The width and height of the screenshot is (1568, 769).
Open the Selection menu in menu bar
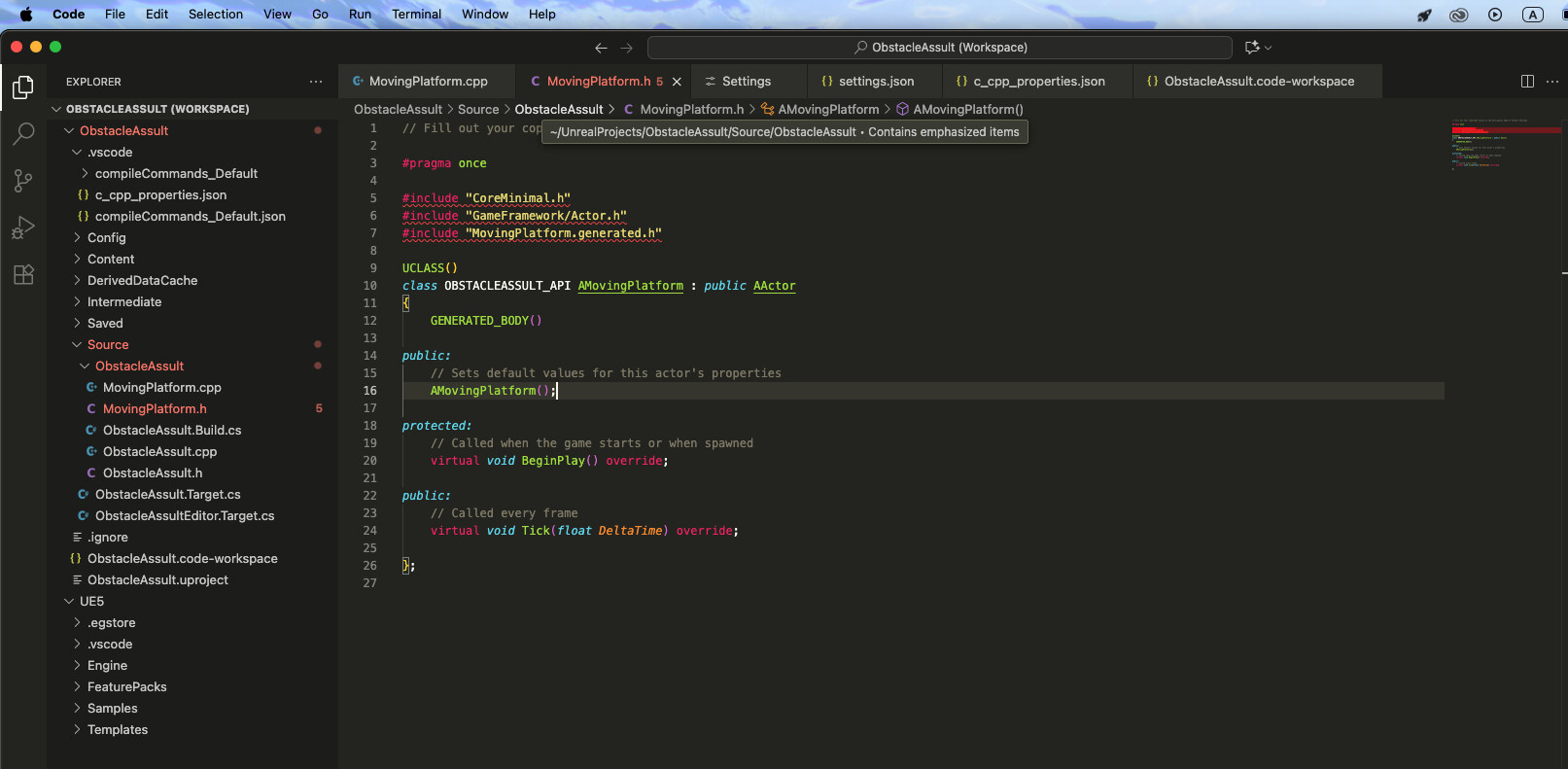click(x=215, y=15)
